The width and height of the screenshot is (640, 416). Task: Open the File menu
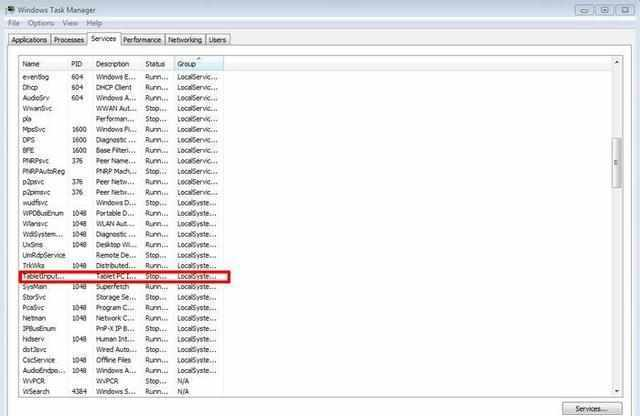point(13,23)
